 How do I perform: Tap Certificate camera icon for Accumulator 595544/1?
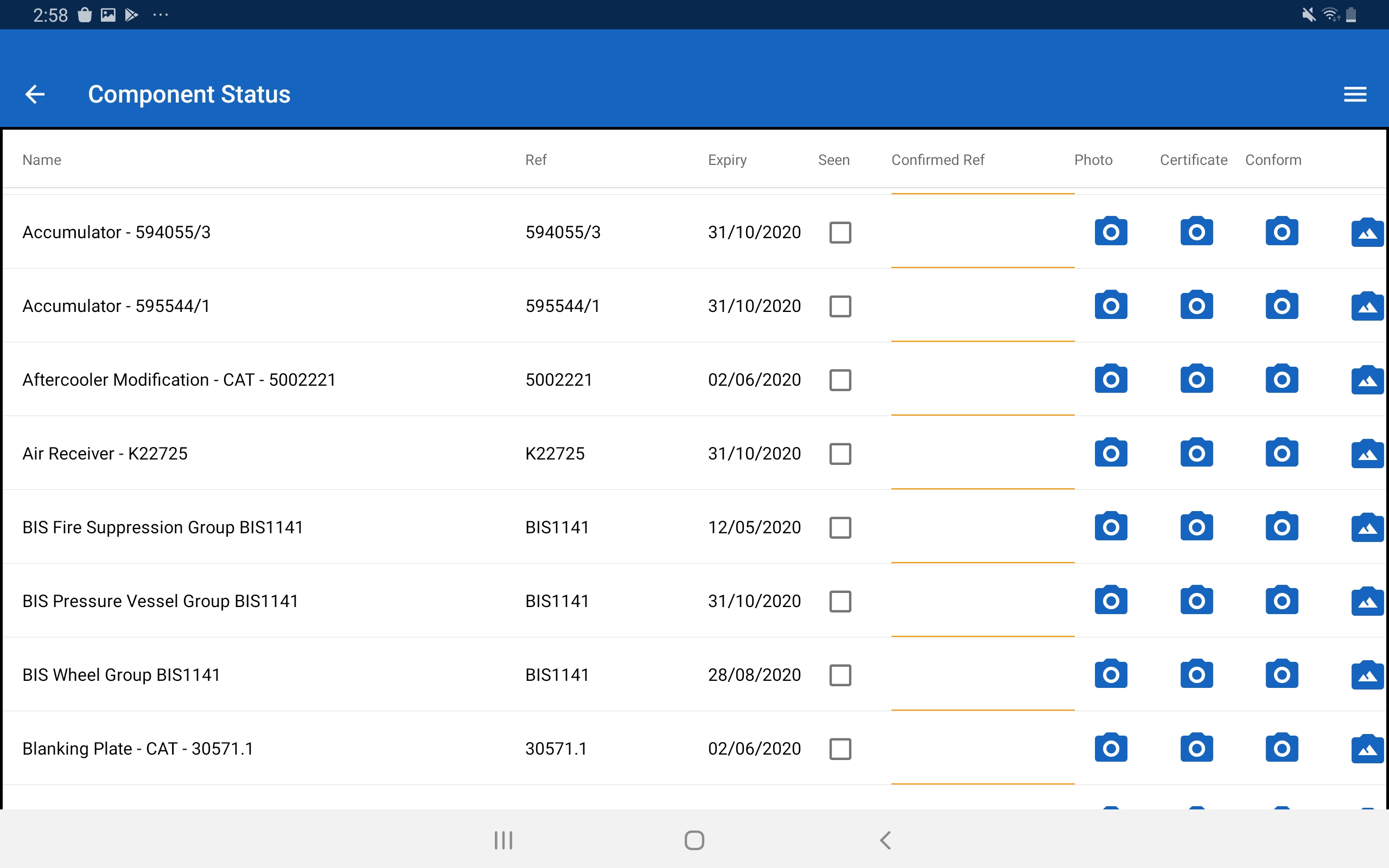tap(1196, 305)
